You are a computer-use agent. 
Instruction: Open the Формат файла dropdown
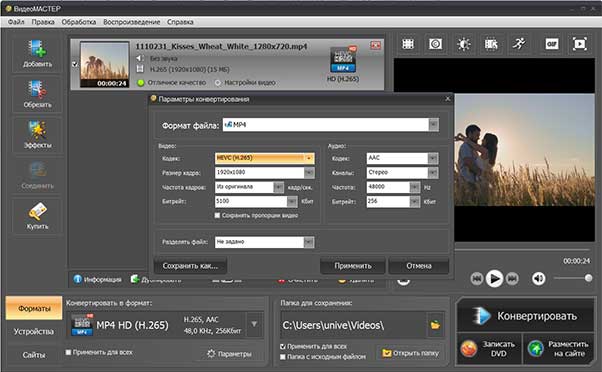pos(434,124)
